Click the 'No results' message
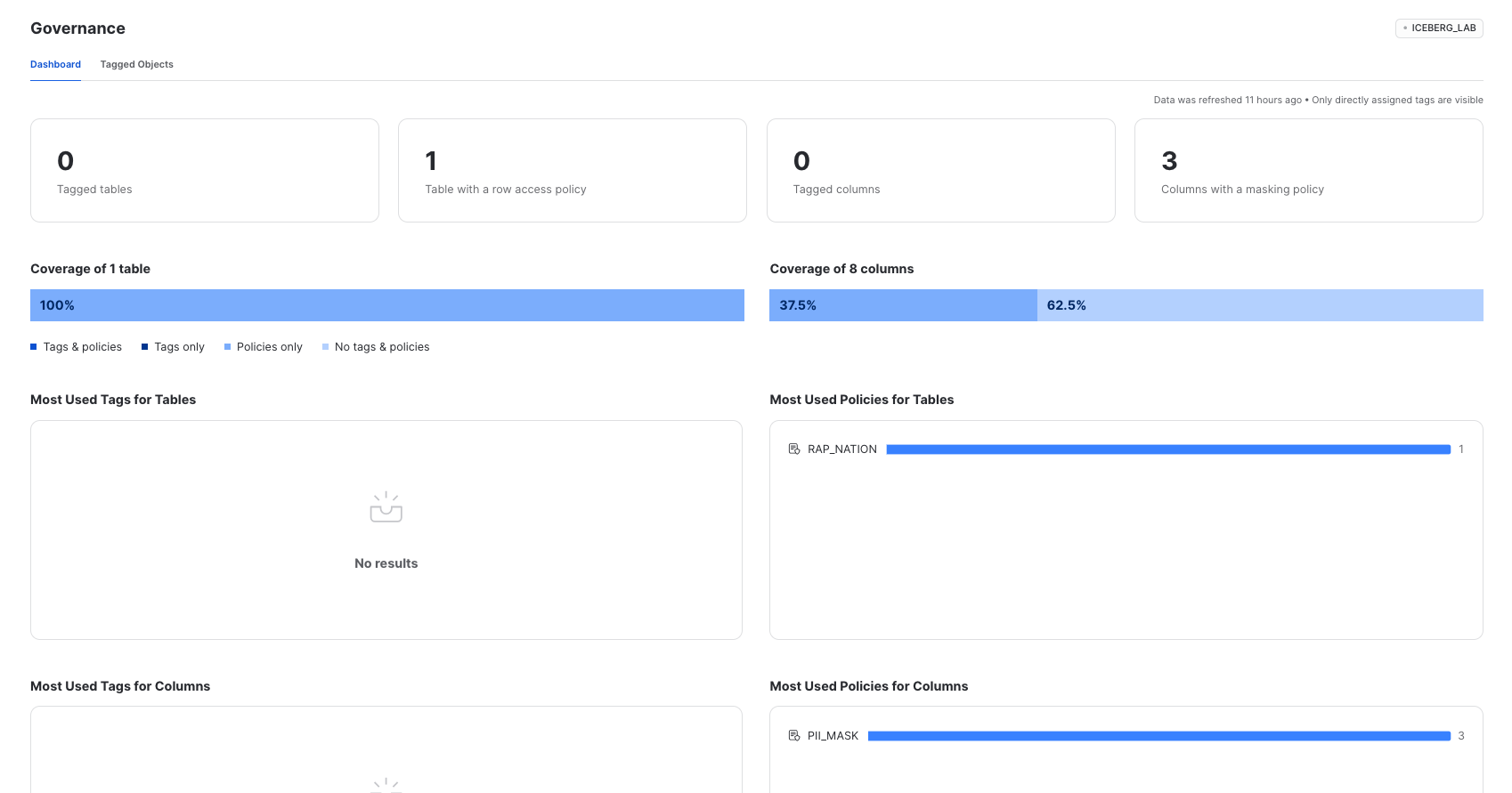The height and width of the screenshot is (793, 1512). click(386, 563)
